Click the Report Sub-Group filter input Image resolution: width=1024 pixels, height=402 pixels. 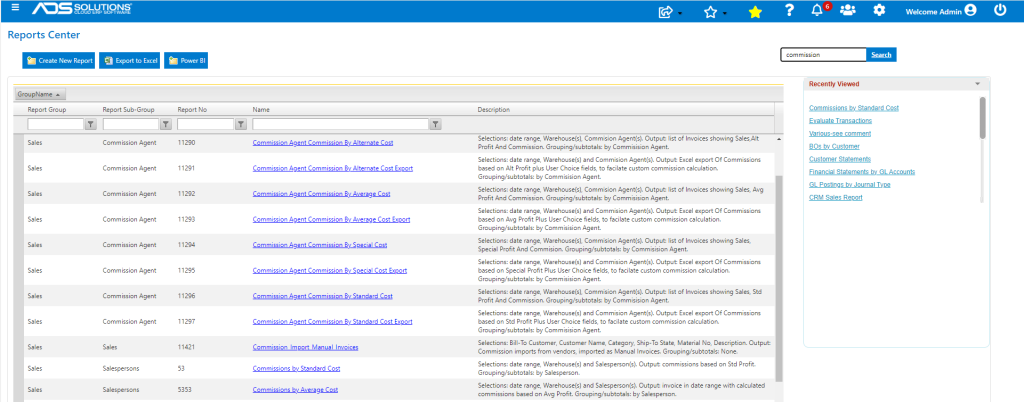tap(131, 124)
